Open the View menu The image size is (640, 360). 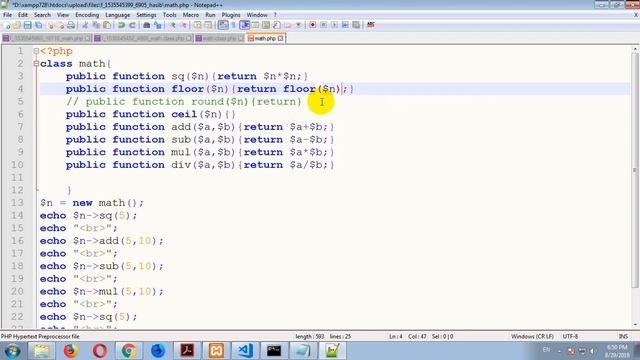click(62, 15)
